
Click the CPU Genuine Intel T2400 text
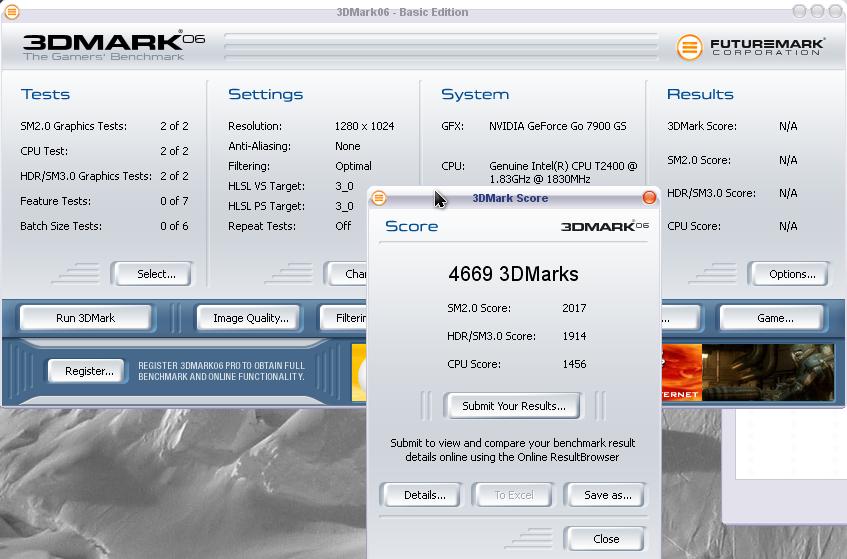[563, 172]
